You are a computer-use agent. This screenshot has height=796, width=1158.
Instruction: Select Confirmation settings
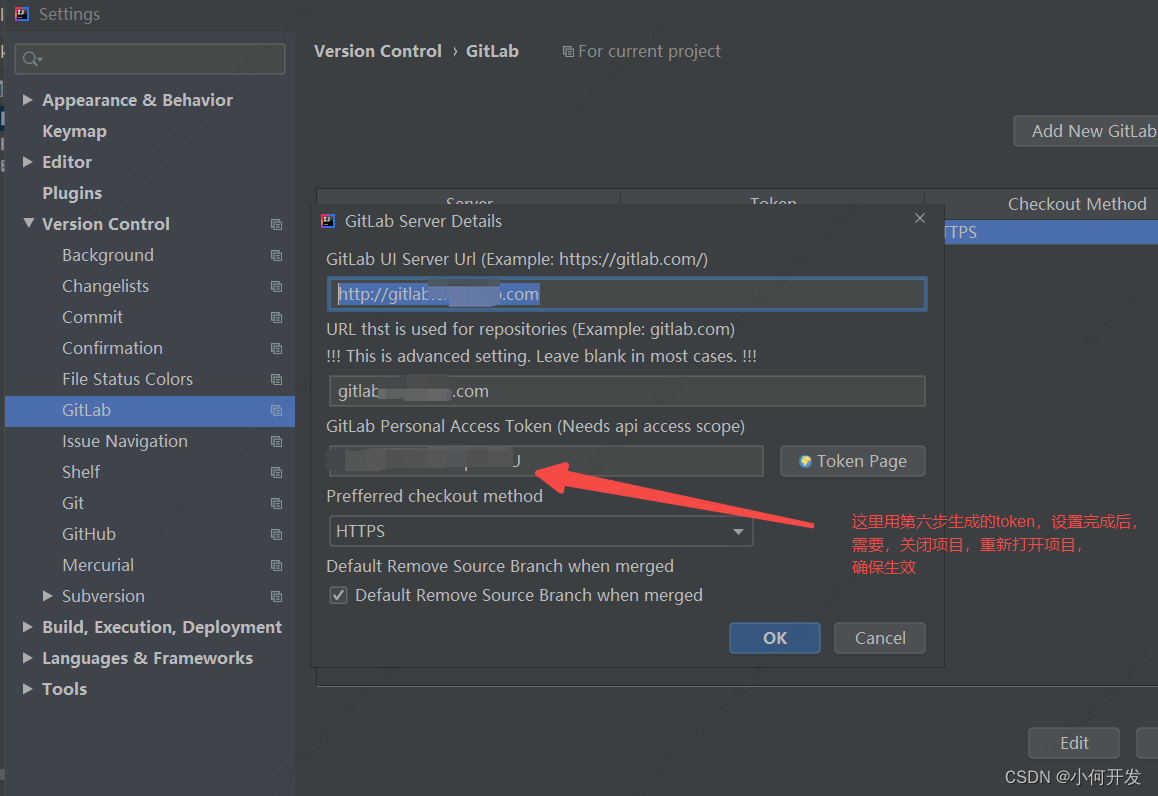(112, 349)
